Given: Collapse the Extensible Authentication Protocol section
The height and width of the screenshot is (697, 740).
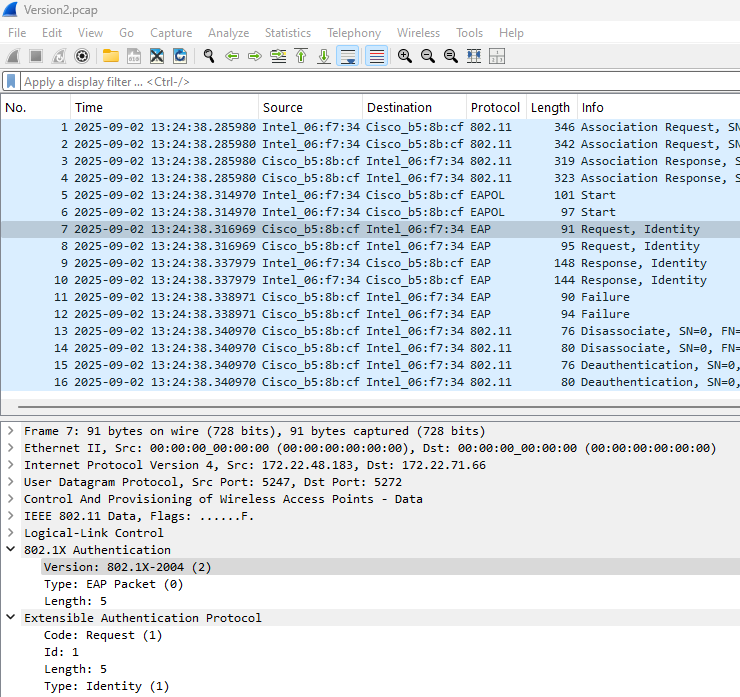Looking at the screenshot, I should 10,618.
